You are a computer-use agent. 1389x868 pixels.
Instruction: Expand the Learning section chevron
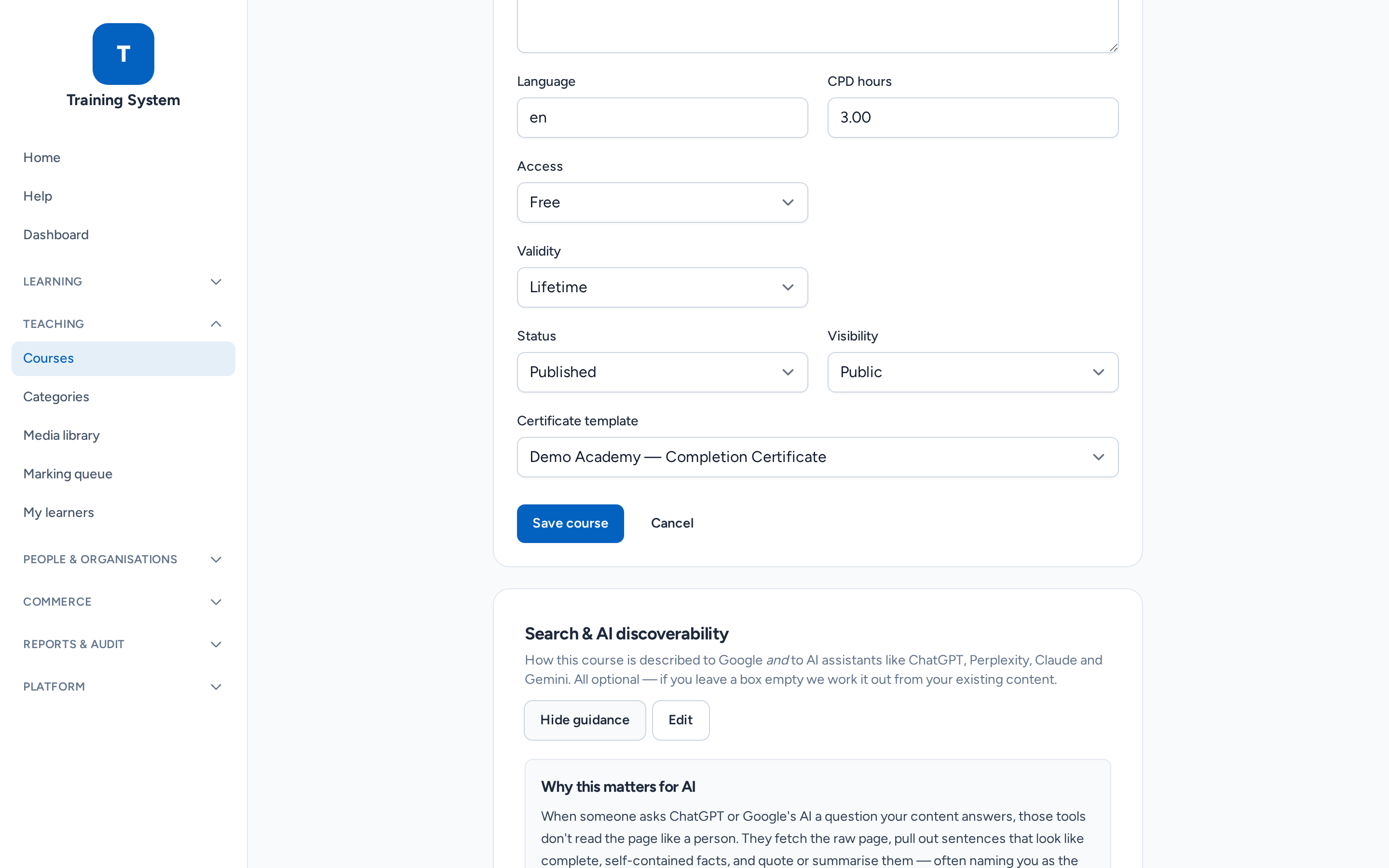(216, 282)
